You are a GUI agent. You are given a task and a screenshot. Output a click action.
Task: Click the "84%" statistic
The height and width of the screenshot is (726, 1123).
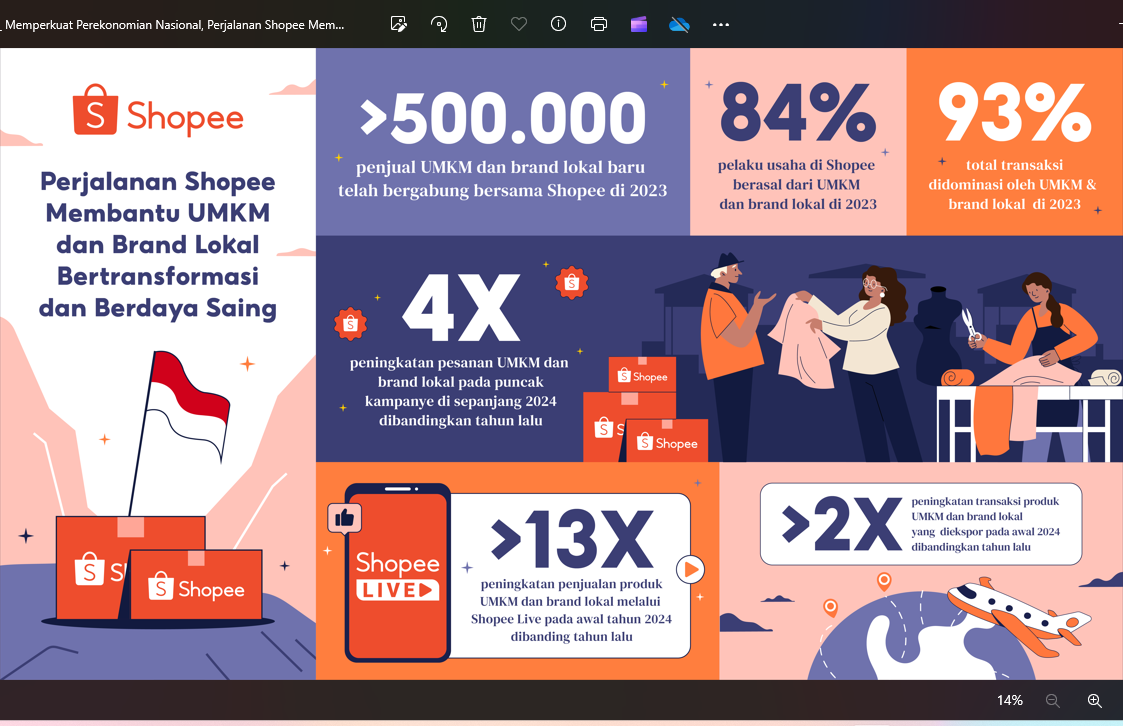[x=798, y=112]
